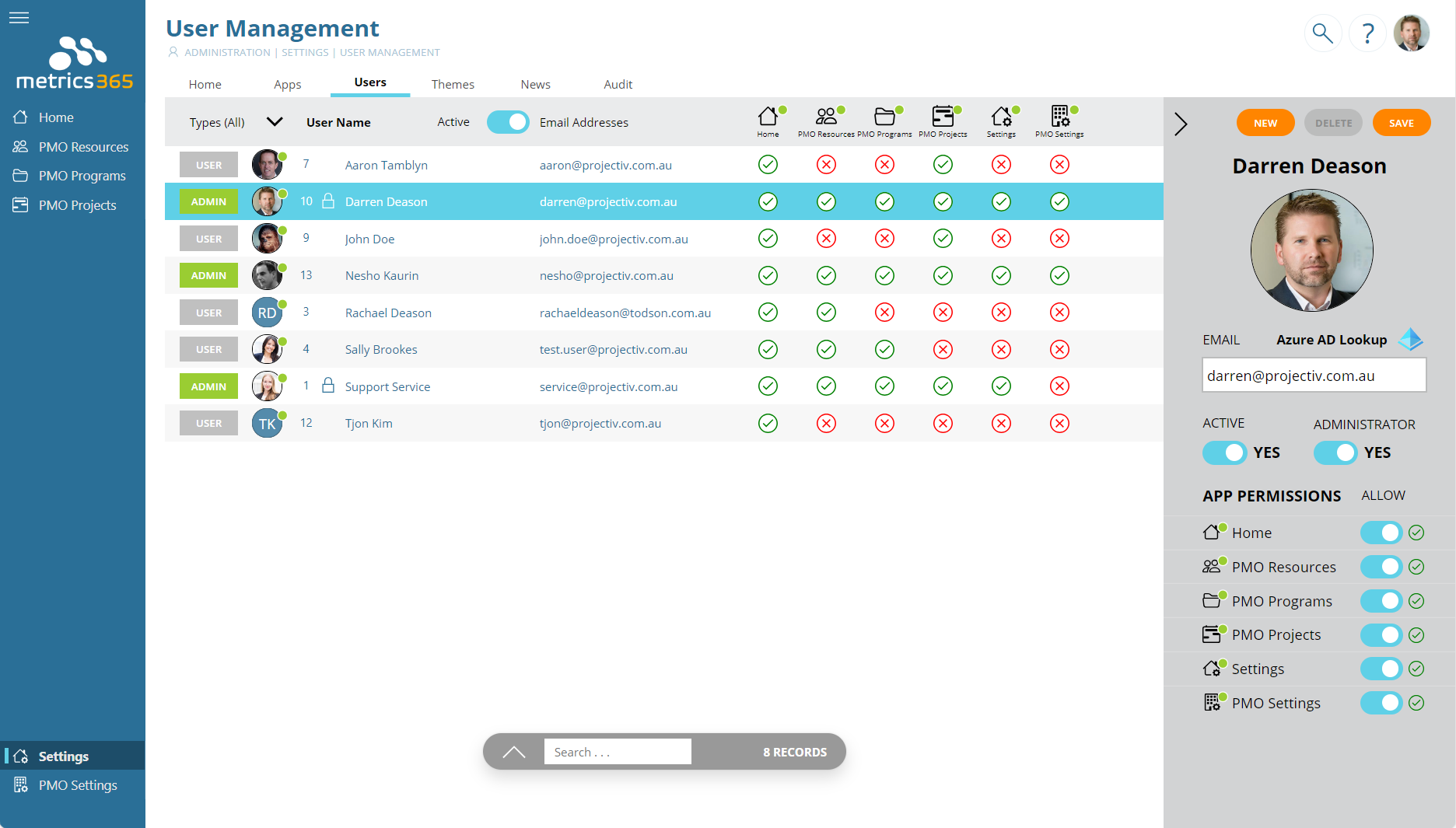
Task: Click the PMO Settings column header icon
Action: tap(1059, 117)
